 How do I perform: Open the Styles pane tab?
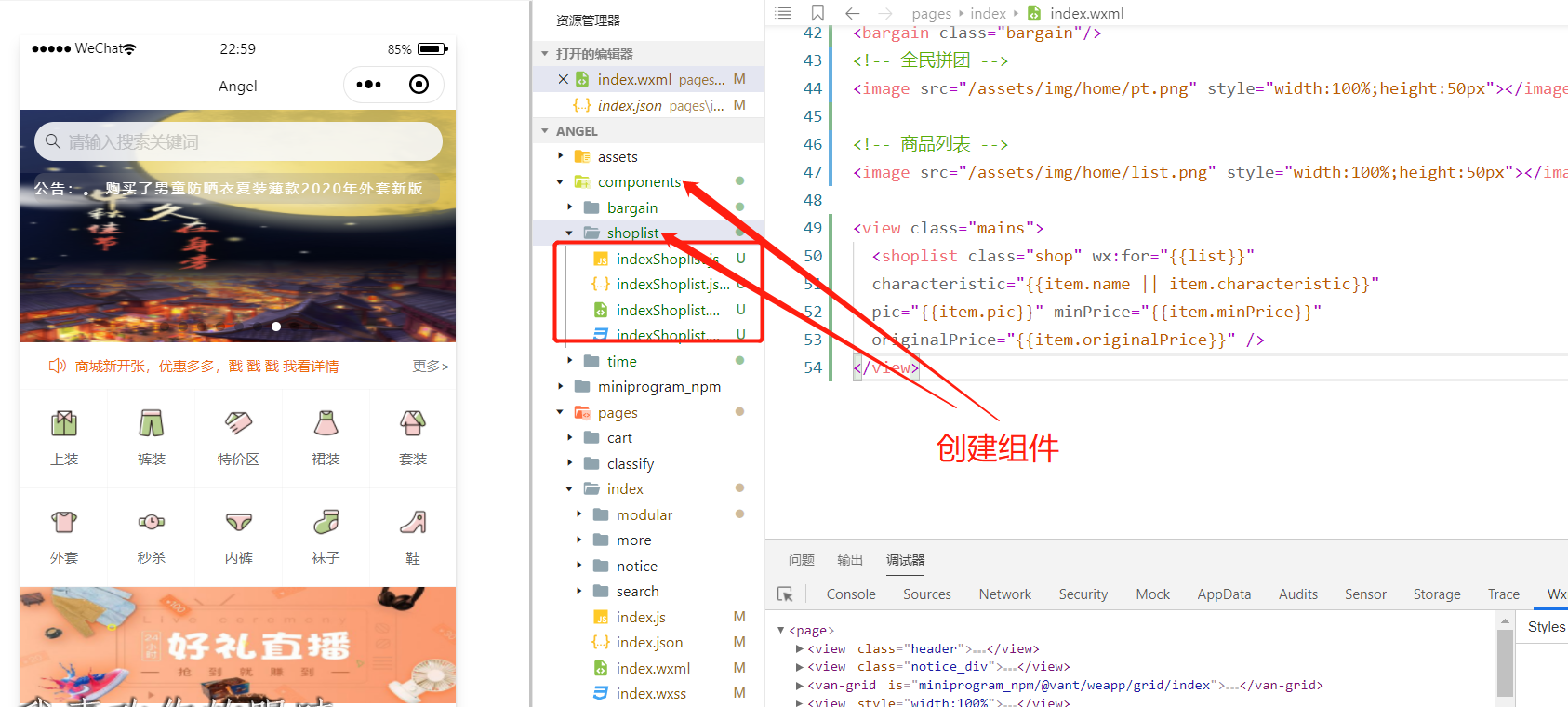coord(1546,627)
